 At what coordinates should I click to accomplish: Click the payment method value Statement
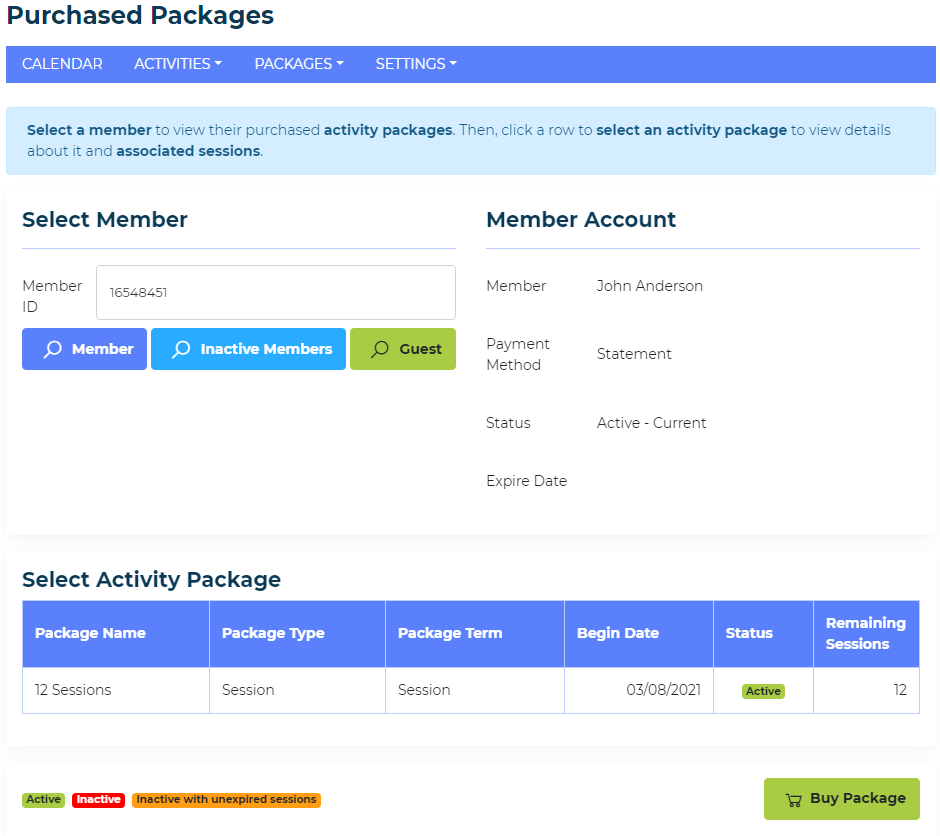pos(634,354)
